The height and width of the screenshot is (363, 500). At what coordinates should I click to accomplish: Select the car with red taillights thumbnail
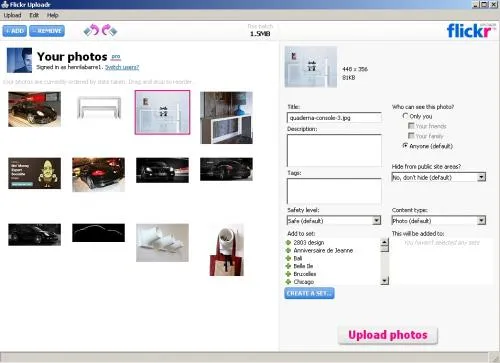[x=99, y=175]
